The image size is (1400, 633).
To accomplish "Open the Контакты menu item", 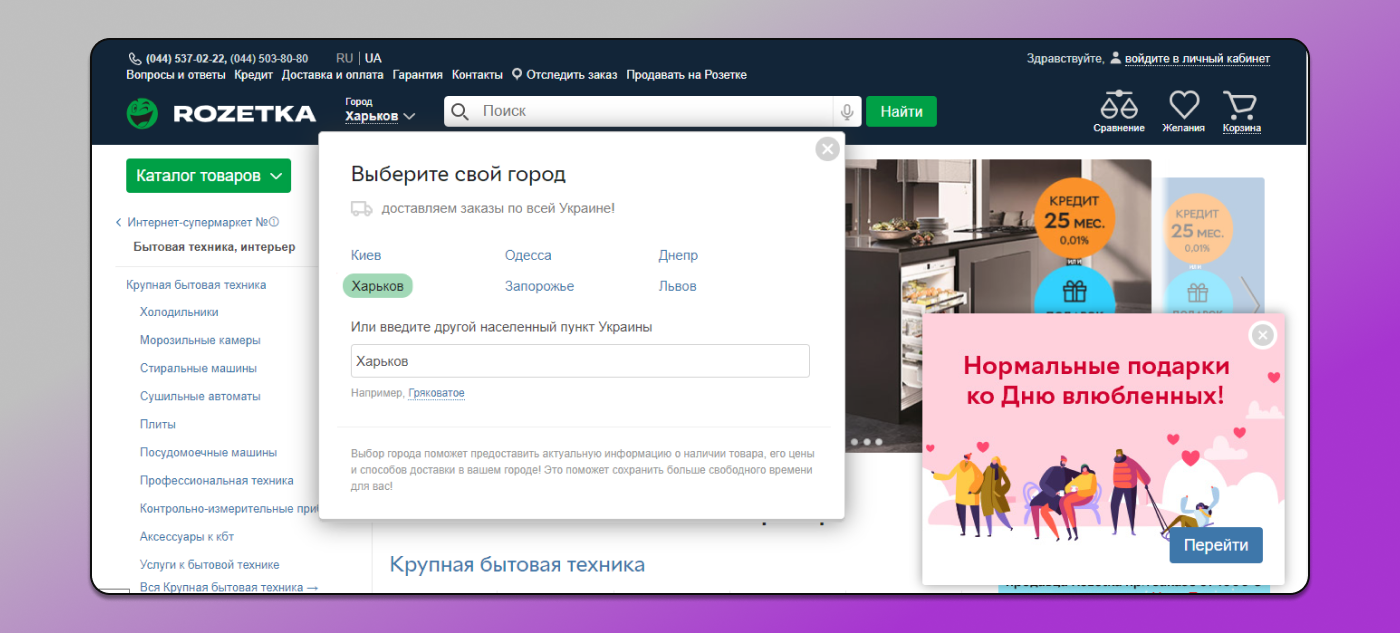I will click(x=478, y=75).
